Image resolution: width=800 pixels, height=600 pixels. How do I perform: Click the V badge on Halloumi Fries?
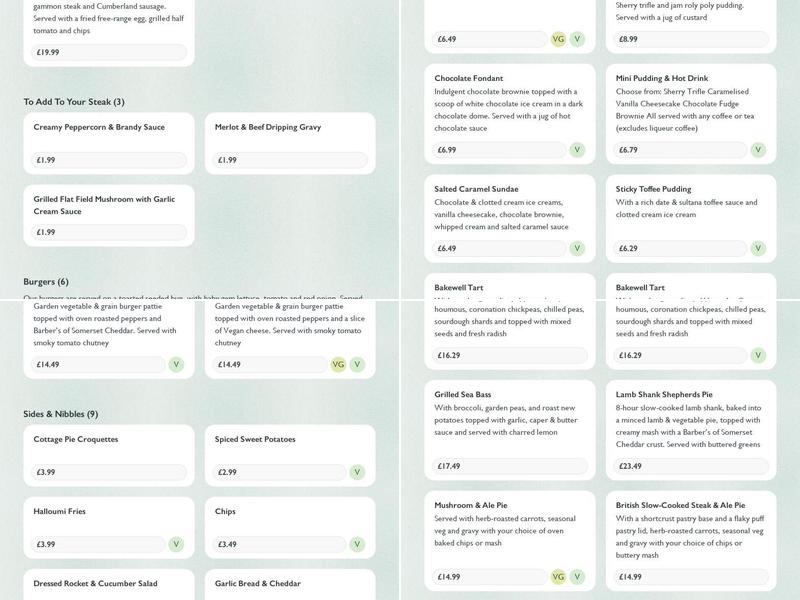(176, 545)
